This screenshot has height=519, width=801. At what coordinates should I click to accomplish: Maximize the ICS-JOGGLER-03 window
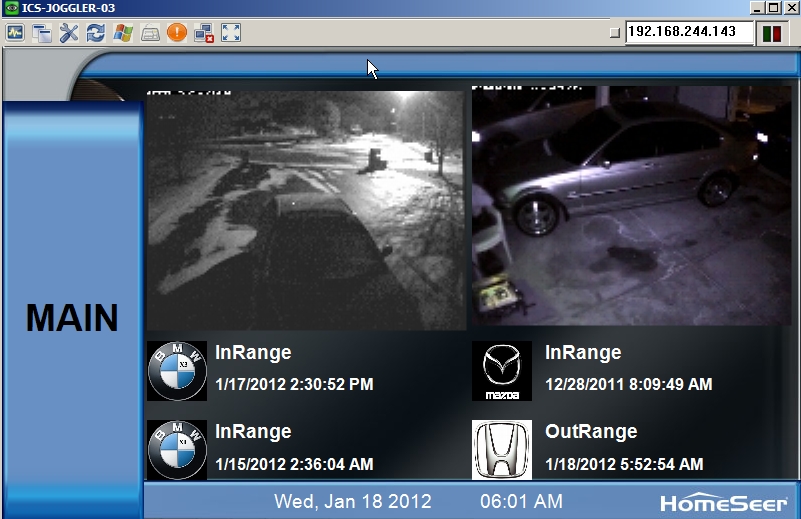coord(774,8)
